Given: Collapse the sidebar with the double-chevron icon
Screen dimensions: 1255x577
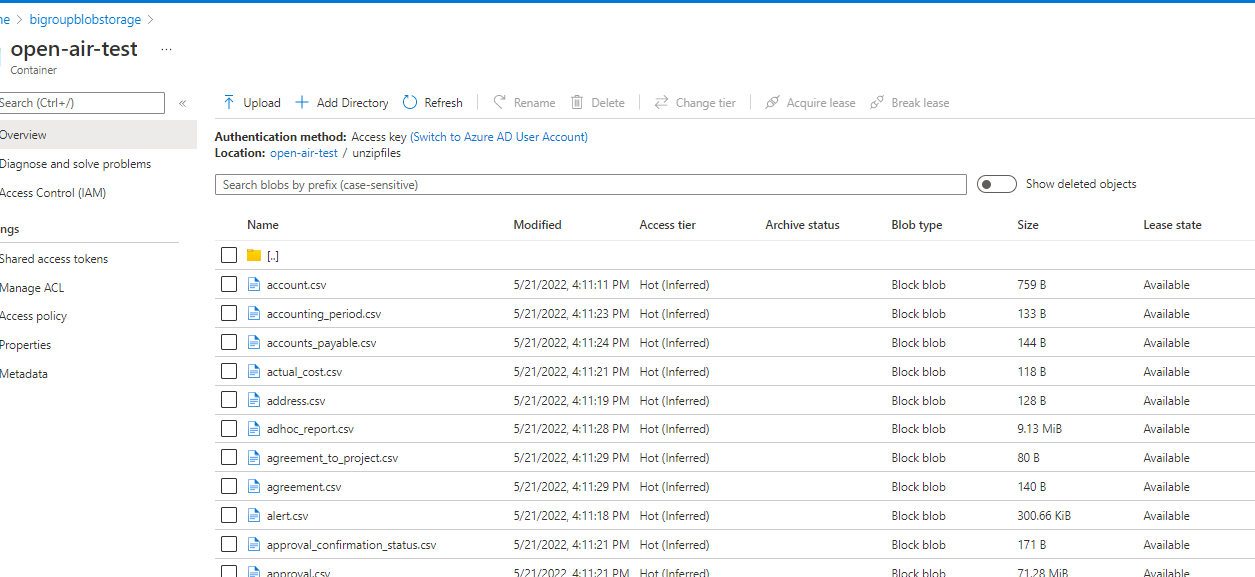Looking at the screenshot, I should click(x=182, y=103).
